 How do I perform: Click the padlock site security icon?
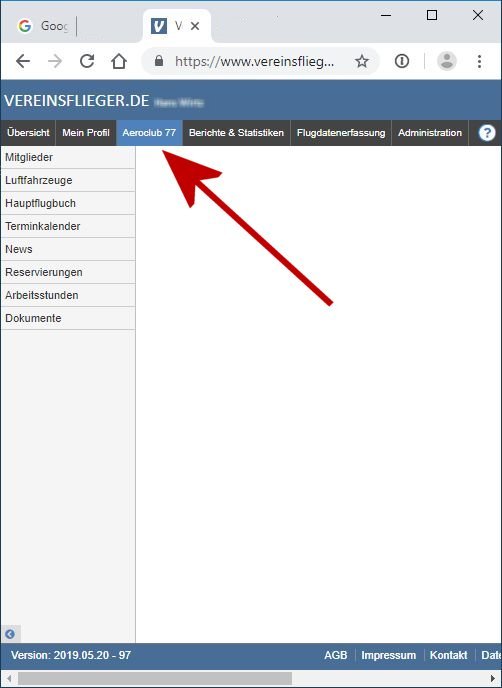point(159,61)
